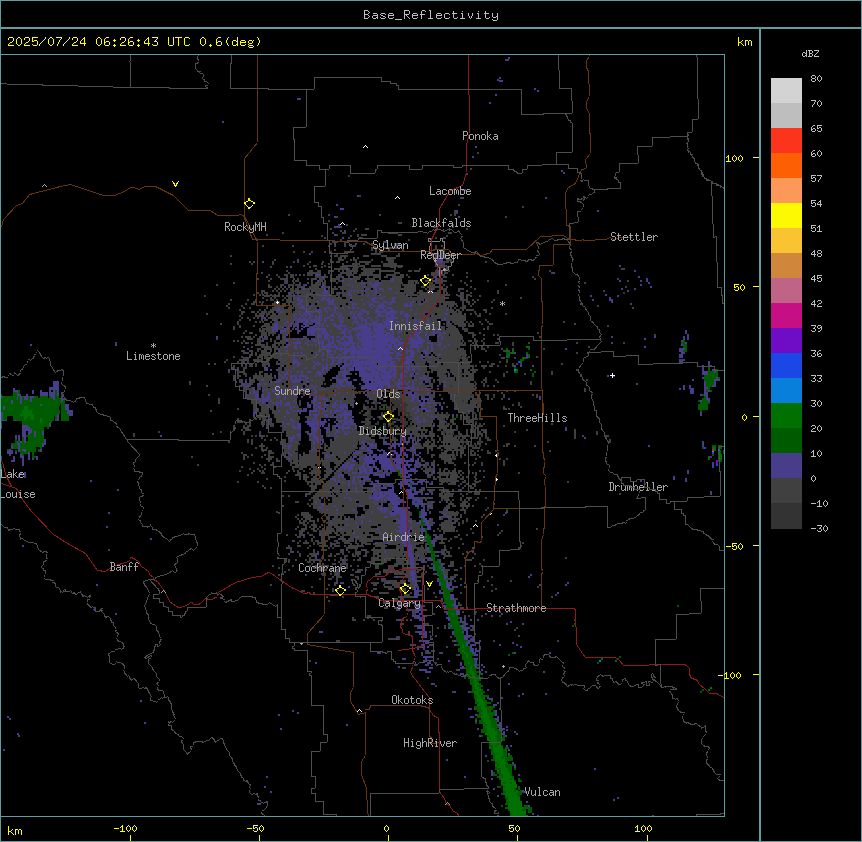Click the Cochrane city label

322,568
